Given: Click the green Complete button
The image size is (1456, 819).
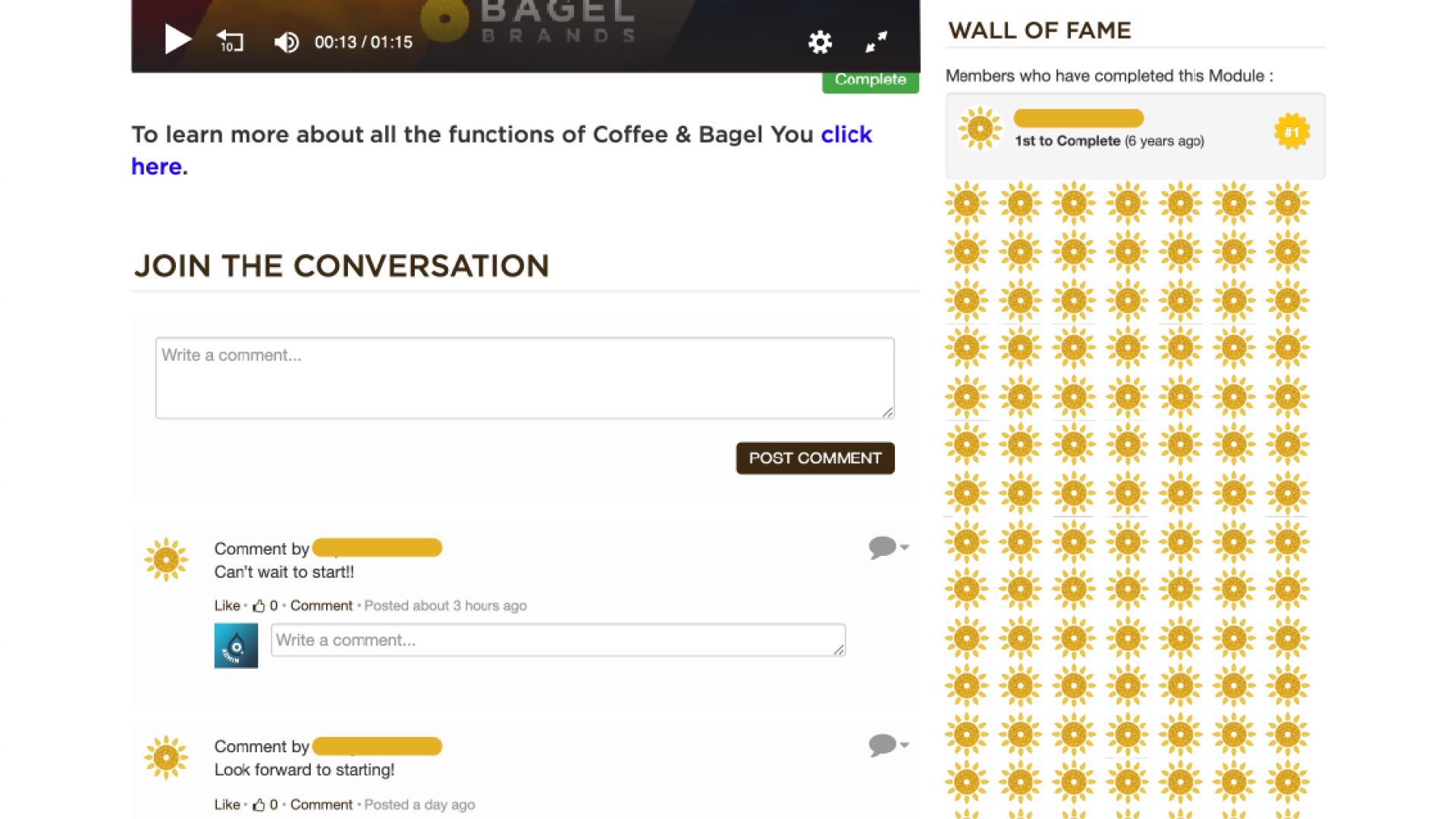Looking at the screenshot, I should coord(870,80).
